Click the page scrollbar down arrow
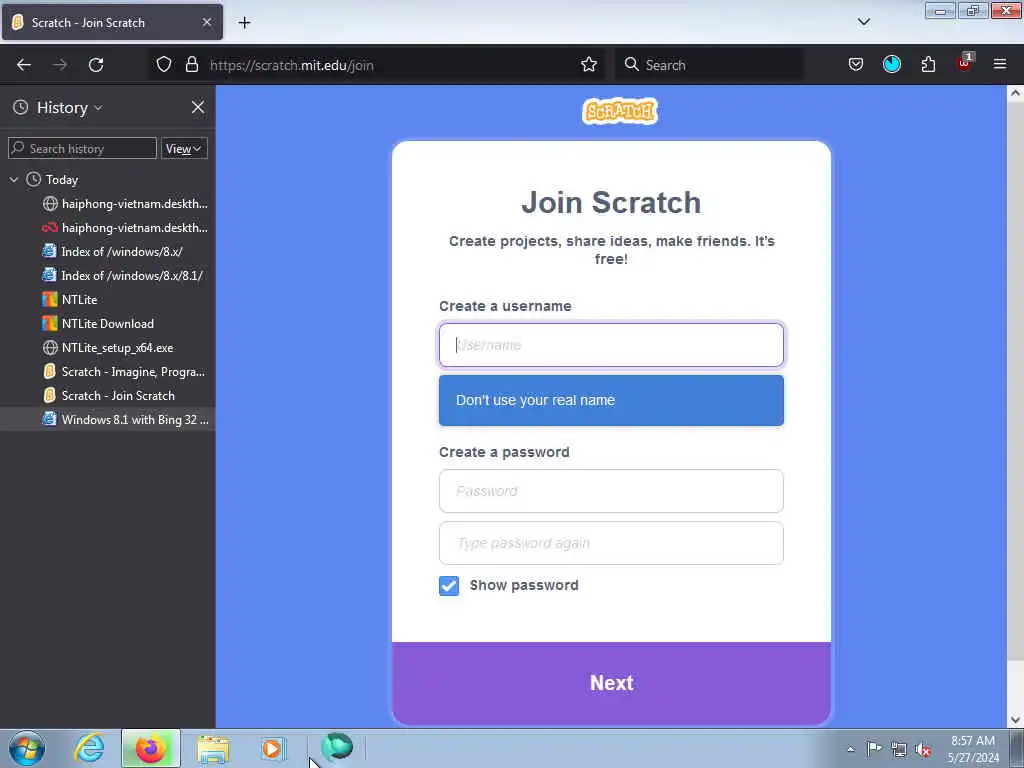 [x=1015, y=719]
